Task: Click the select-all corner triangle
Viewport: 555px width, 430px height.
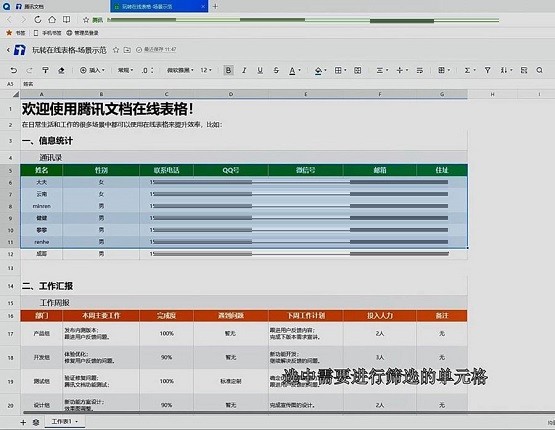Action: tap(16, 94)
